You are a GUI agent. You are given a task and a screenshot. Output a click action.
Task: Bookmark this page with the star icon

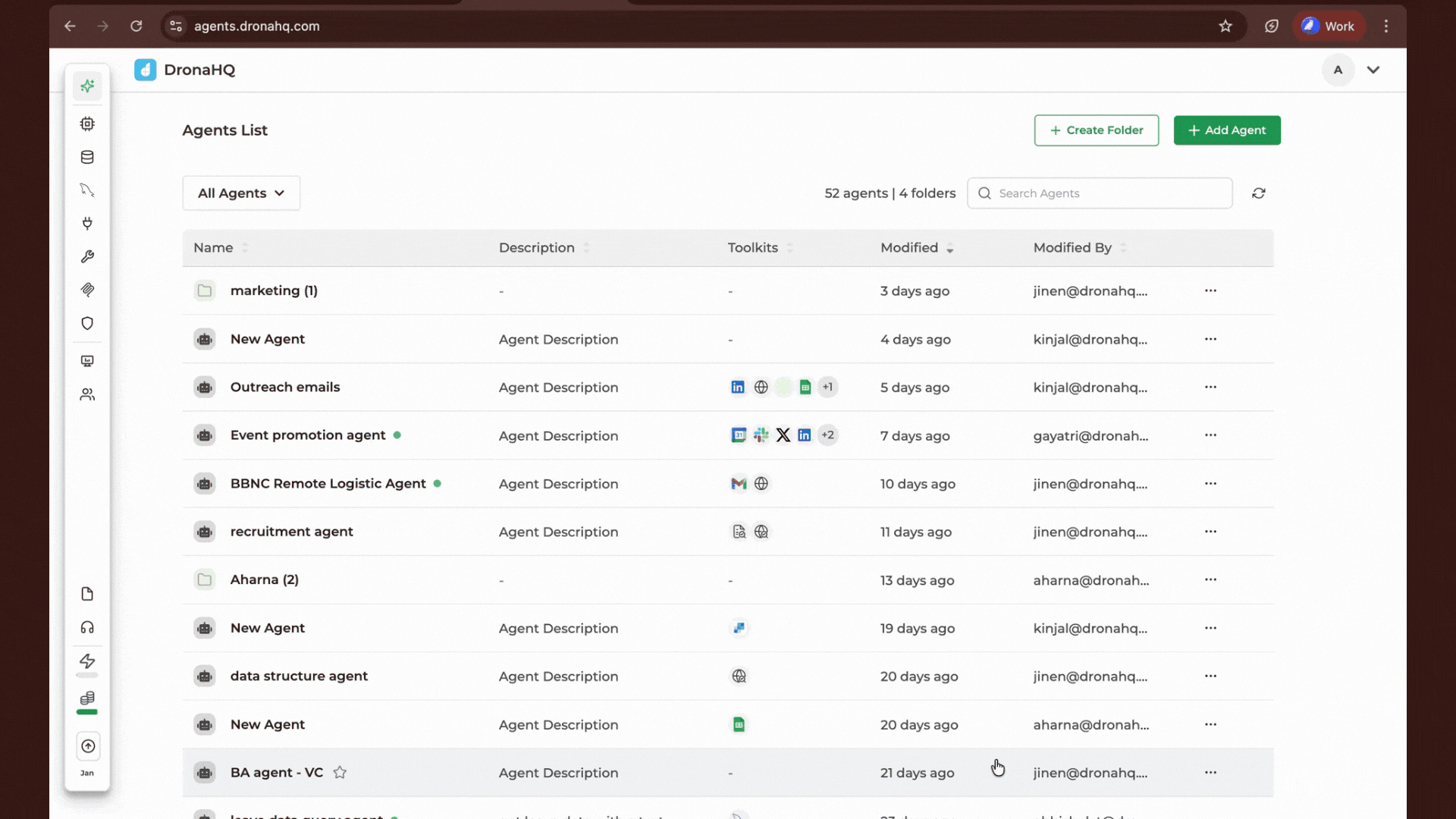pyautogui.click(x=1225, y=26)
